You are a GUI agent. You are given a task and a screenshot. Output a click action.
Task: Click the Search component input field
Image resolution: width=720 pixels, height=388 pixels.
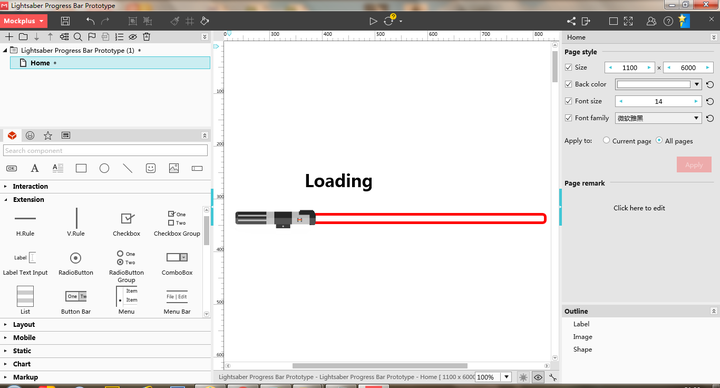pos(105,151)
